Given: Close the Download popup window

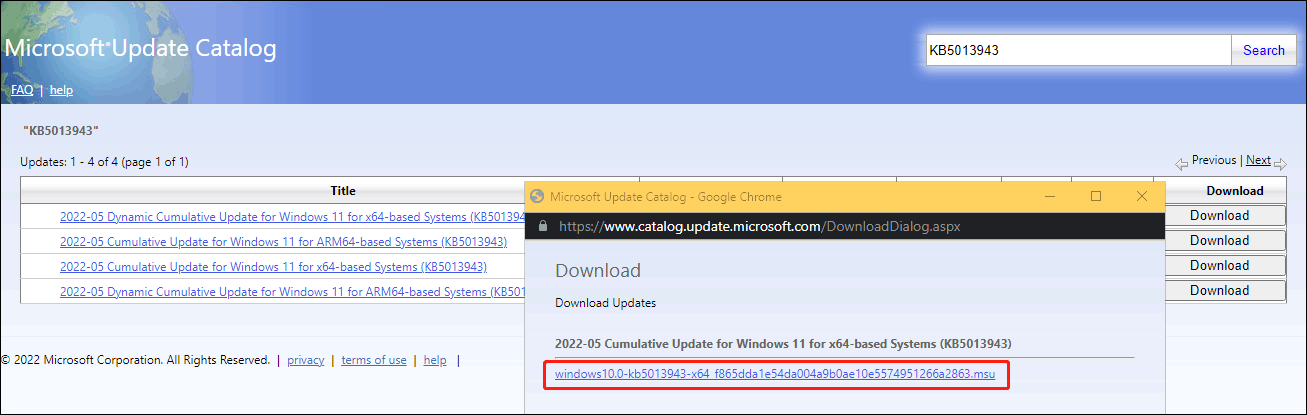Looking at the screenshot, I should pos(1142,197).
